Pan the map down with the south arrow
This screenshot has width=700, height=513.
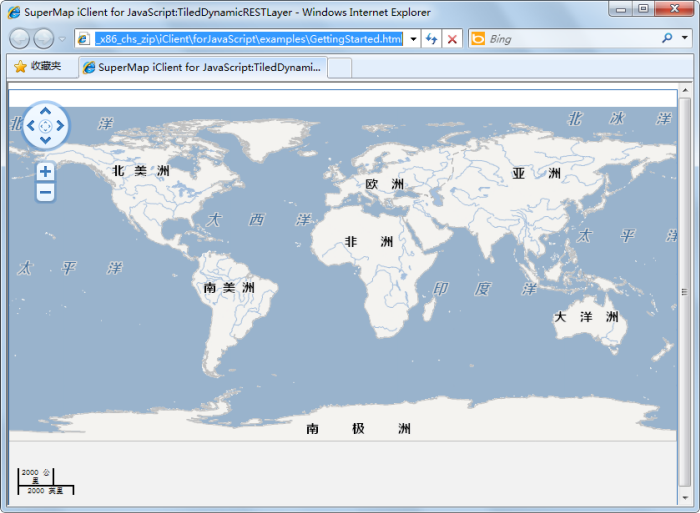pos(45,141)
